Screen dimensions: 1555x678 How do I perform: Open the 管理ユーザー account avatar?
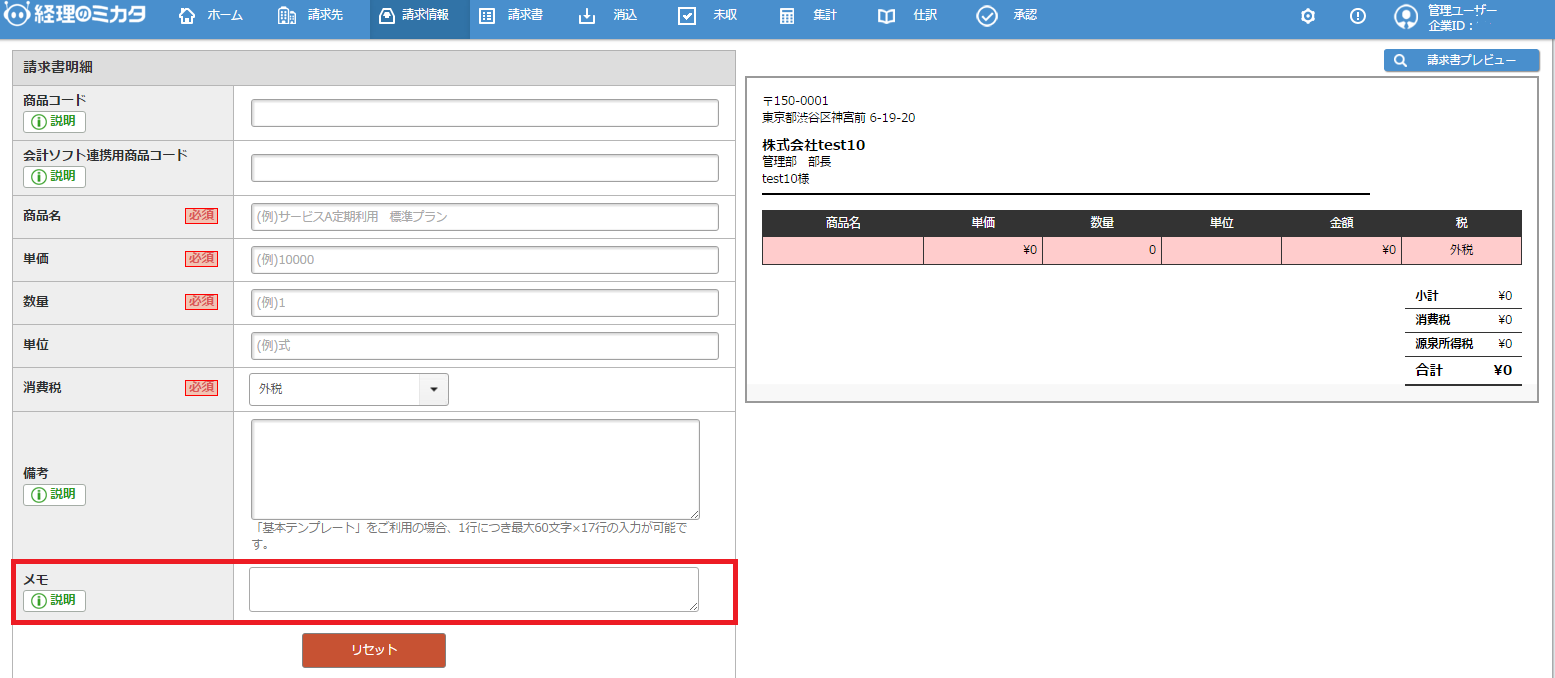[x=1406, y=17]
